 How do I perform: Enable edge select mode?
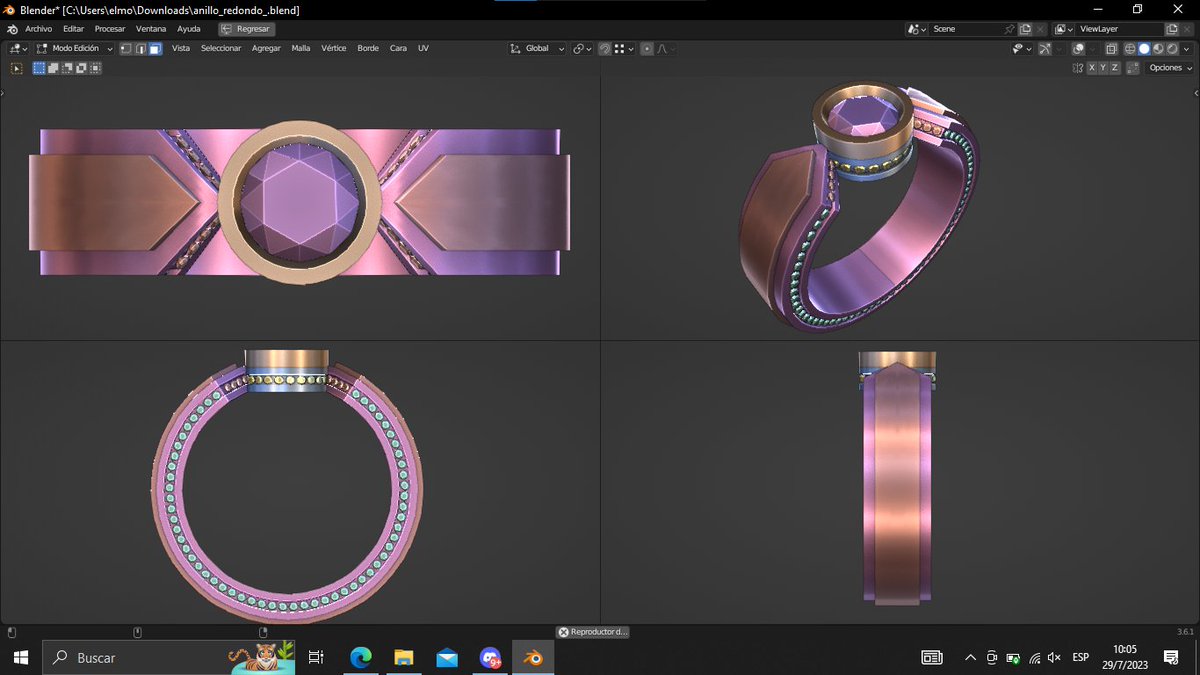(141, 48)
